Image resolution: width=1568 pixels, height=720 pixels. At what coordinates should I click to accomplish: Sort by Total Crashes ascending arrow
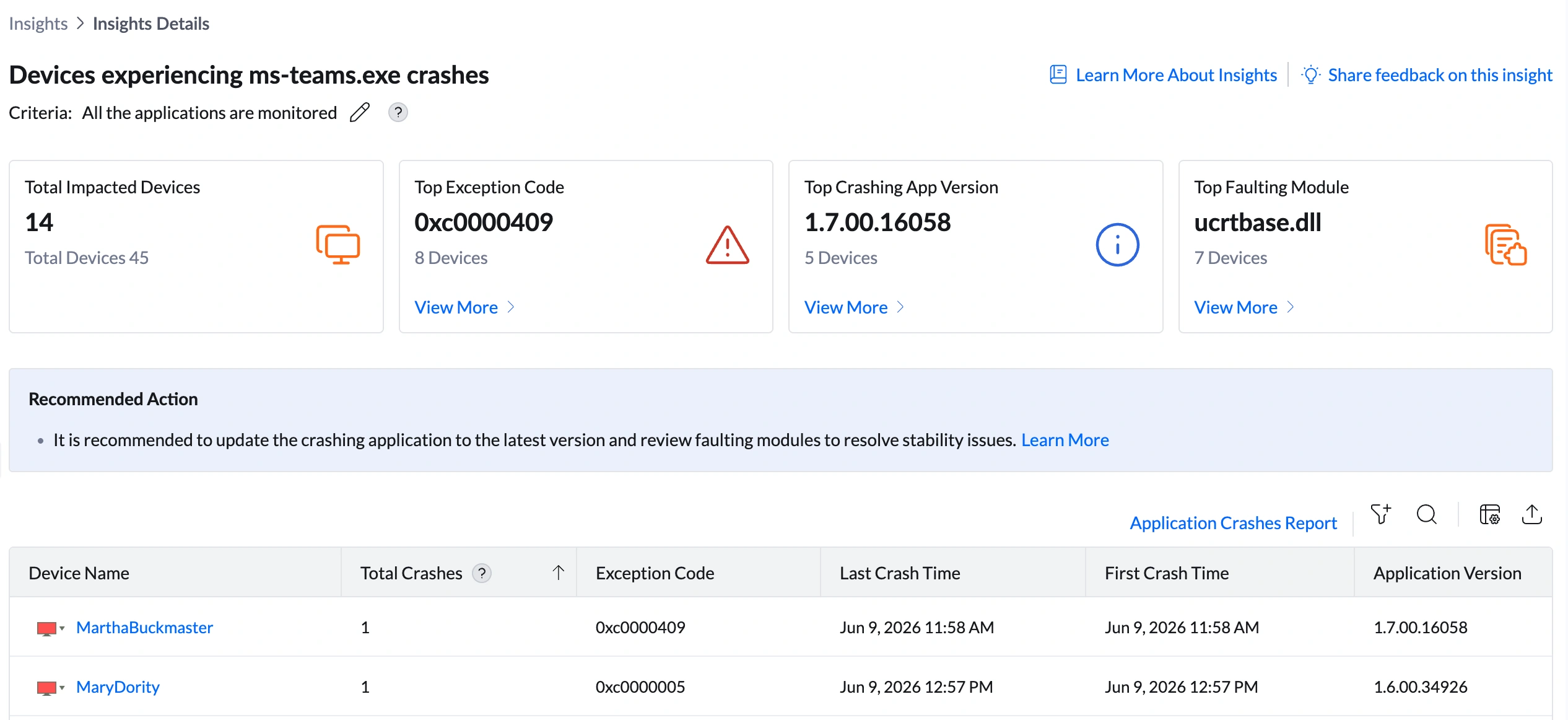pos(559,573)
